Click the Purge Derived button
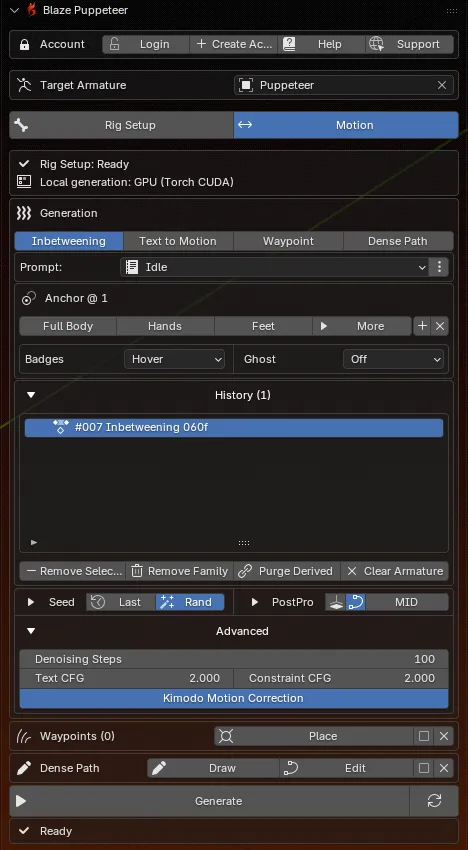The image size is (468, 850). 287,571
